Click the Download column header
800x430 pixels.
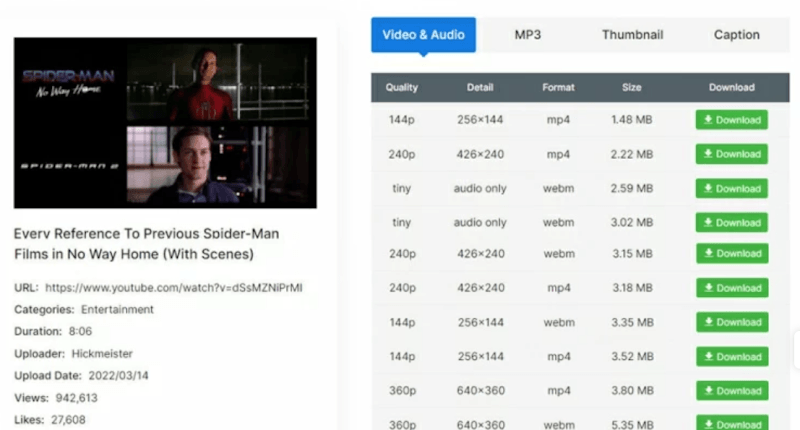pyautogui.click(x=732, y=87)
